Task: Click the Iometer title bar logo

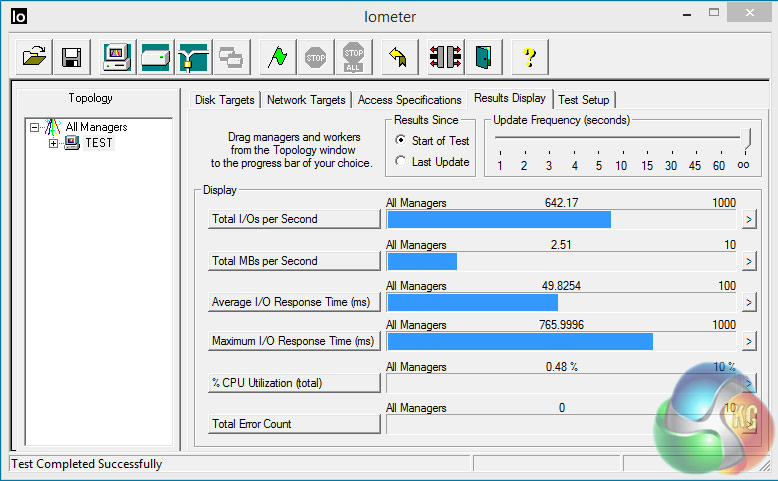Action: tap(19, 16)
